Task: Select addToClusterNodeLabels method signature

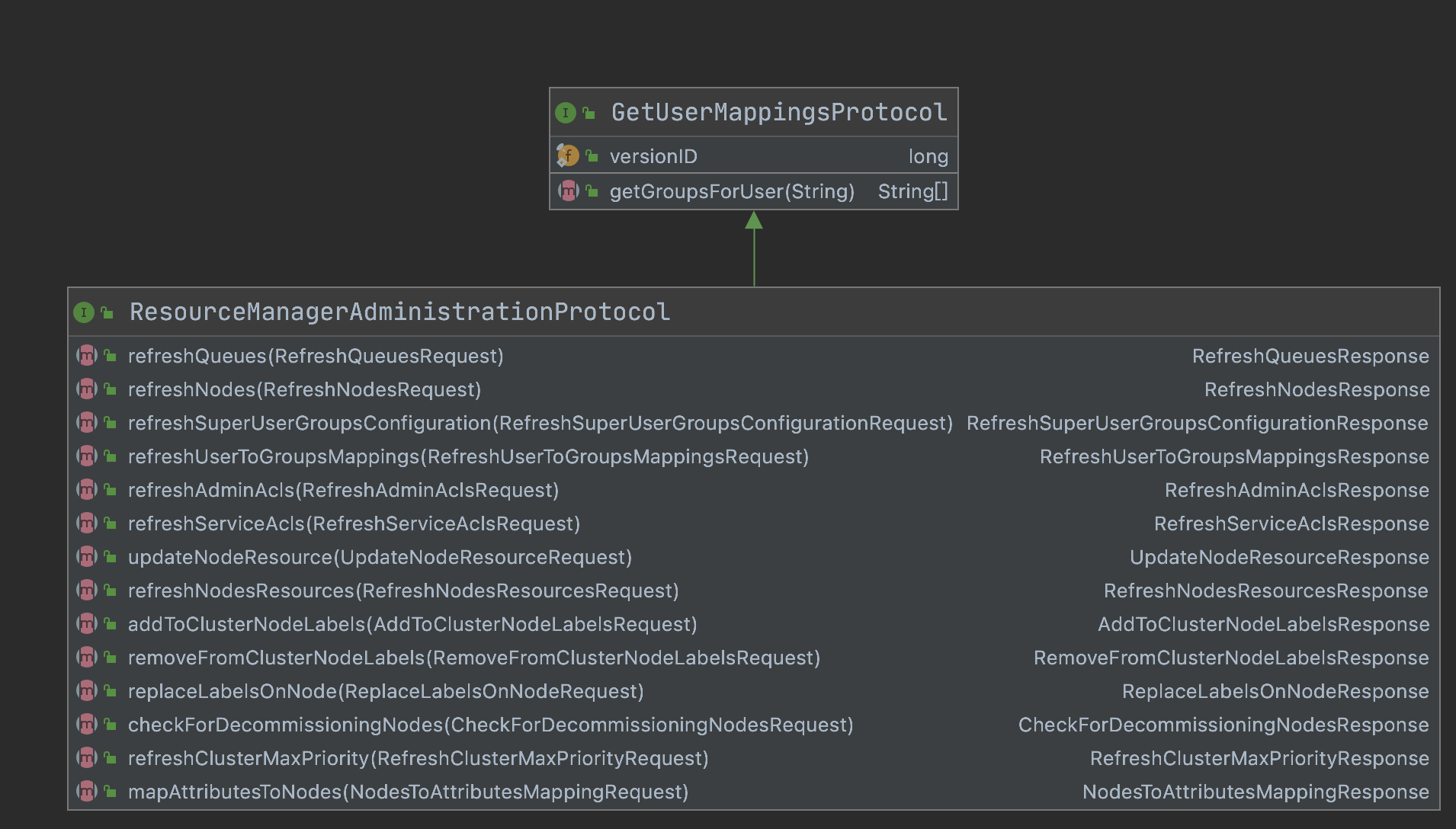Action: [412, 624]
